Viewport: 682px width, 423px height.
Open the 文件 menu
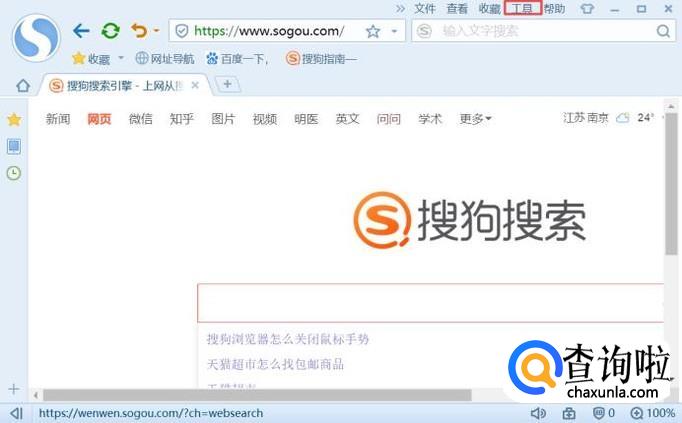pos(425,8)
